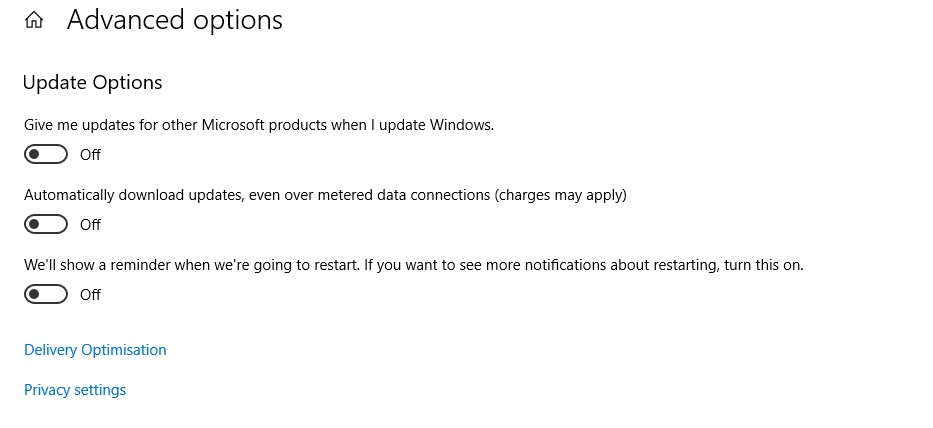Open the Privacy settings link
This screenshot has height=428, width=933.
(75, 390)
